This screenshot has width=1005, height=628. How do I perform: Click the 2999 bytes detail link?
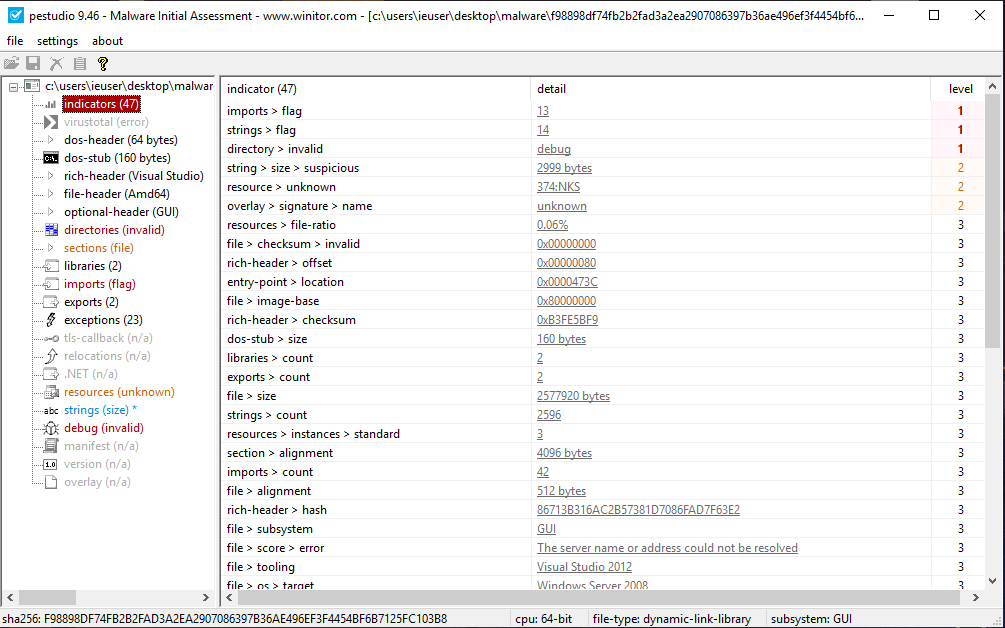click(x=564, y=168)
